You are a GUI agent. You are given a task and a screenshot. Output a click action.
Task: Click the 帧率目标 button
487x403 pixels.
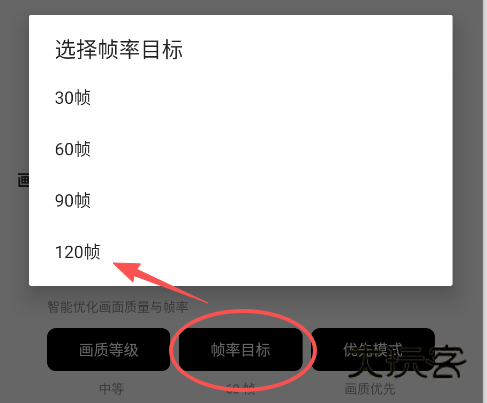click(x=241, y=350)
